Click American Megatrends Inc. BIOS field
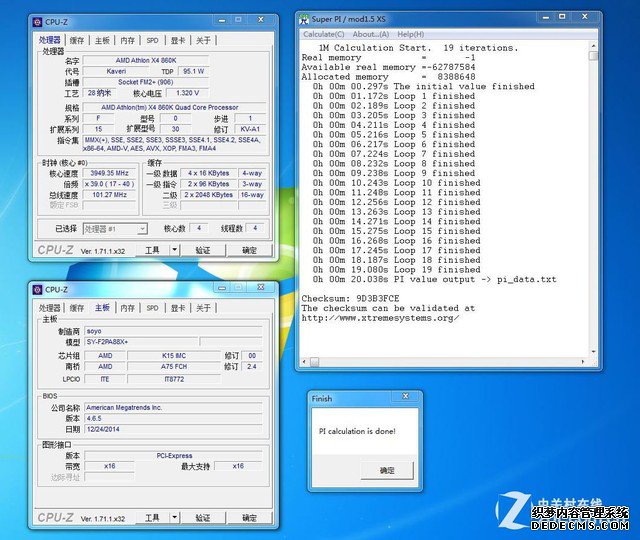The image size is (640, 540). point(173,408)
